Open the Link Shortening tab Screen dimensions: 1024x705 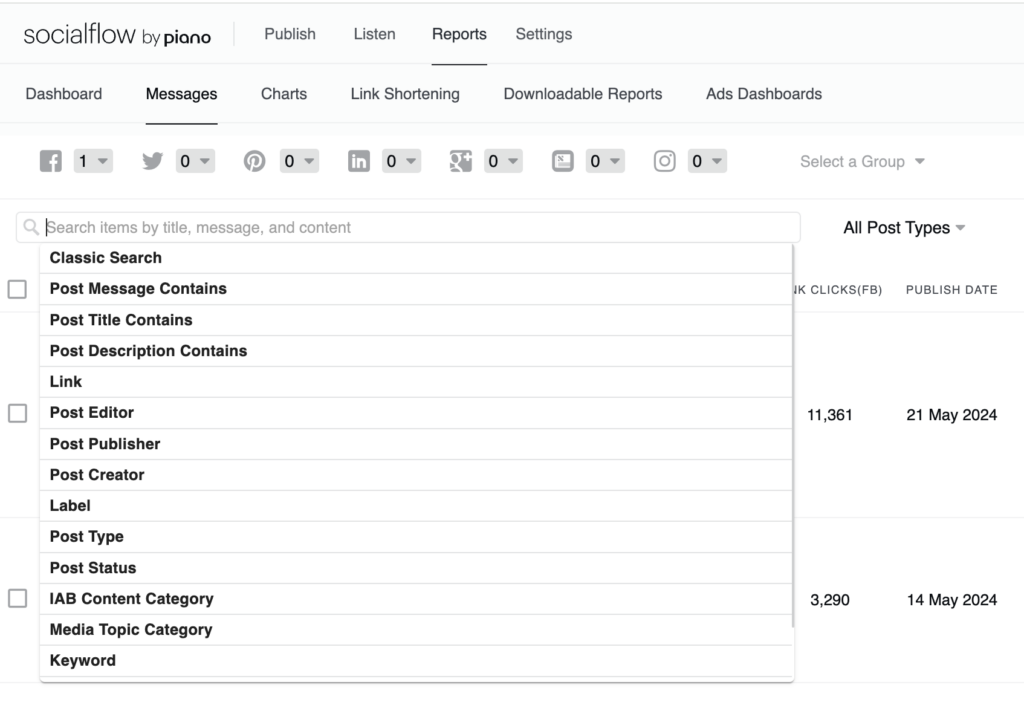click(405, 94)
